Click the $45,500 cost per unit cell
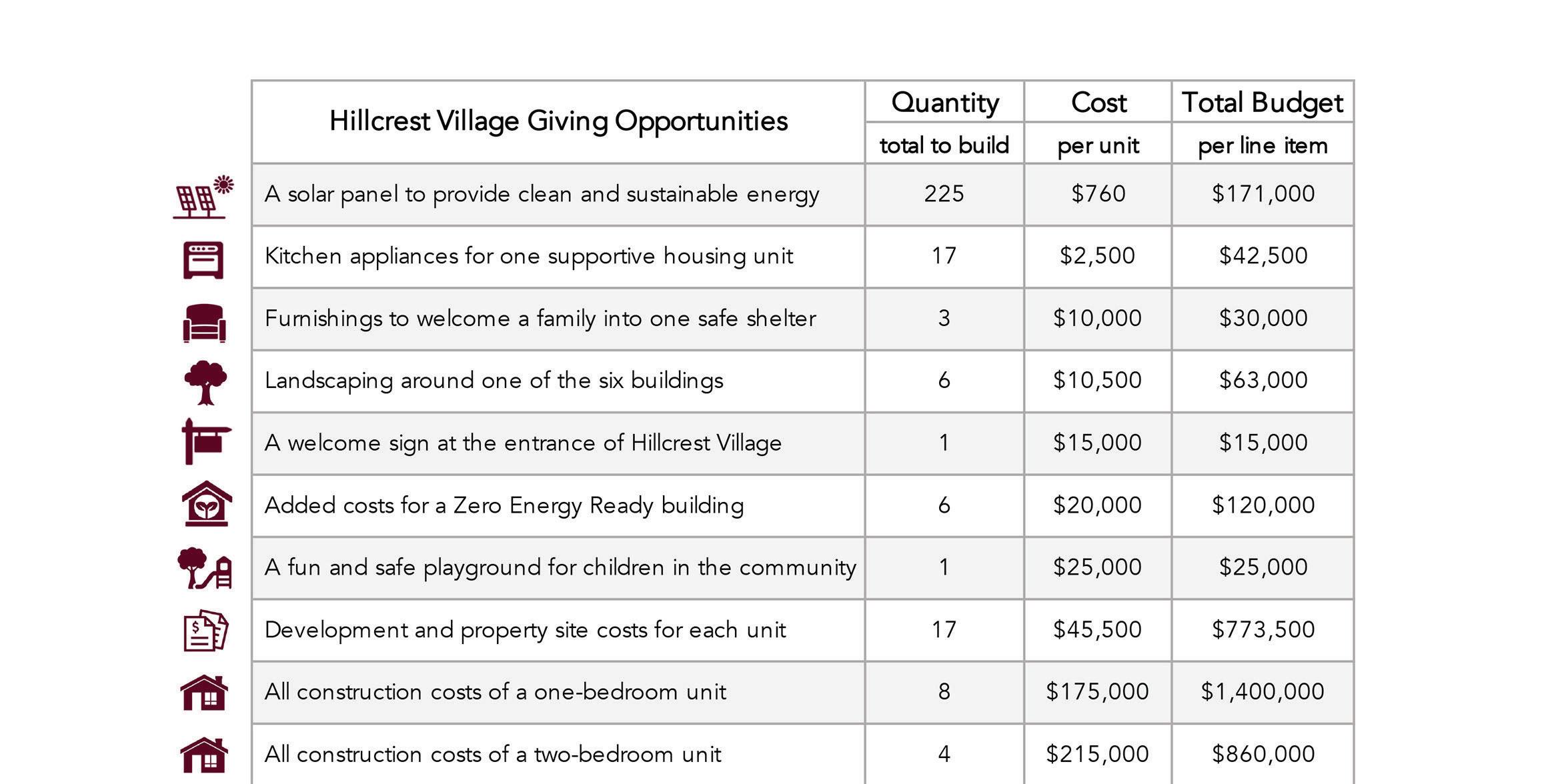 1098,630
